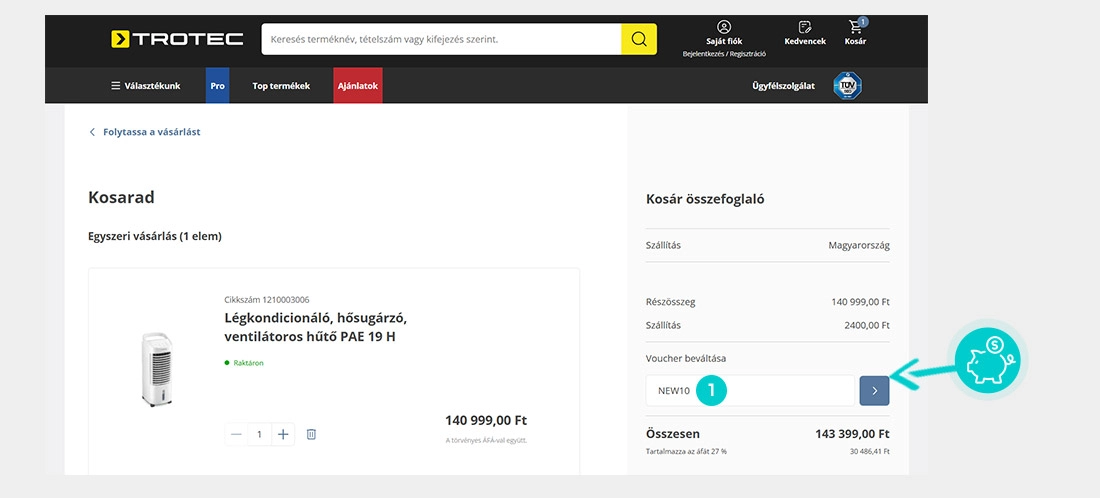Click the Kosarad heading
Viewport: 1100px width, 498px height.
121,197
